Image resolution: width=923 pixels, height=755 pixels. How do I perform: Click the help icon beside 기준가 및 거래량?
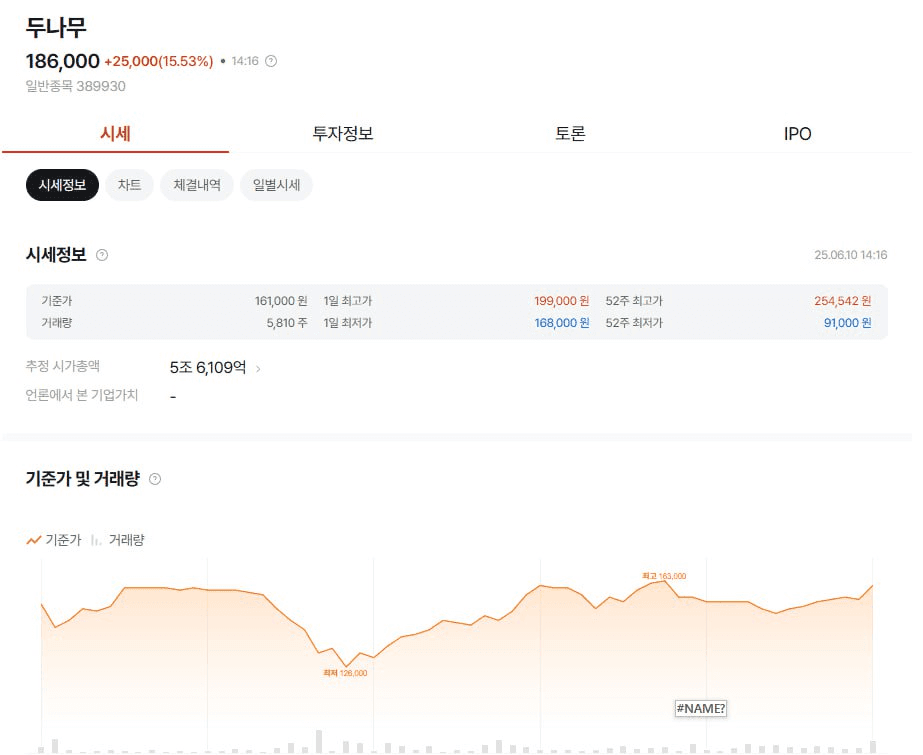[x=155, y=479]
